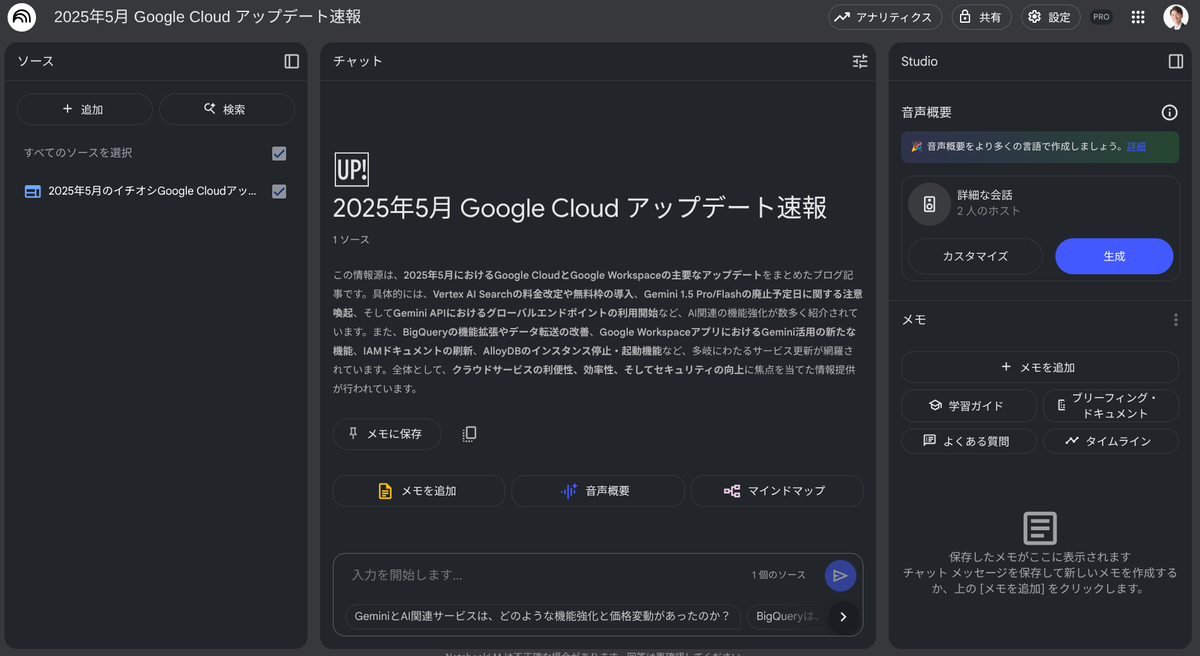Screen dimensions: 1200x656
Task: Open the Google apps grid
Action: (1138, 17)
